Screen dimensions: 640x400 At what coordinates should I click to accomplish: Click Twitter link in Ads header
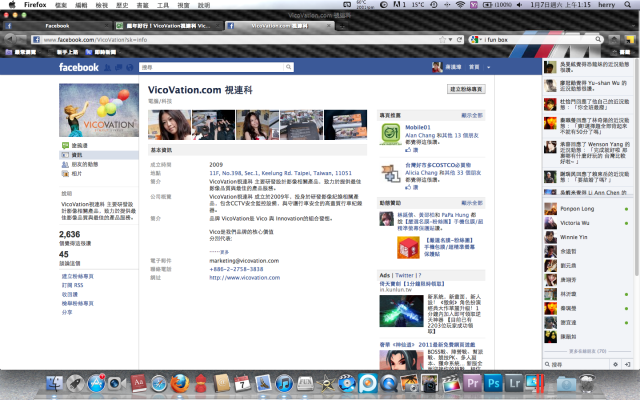(404, 275)
